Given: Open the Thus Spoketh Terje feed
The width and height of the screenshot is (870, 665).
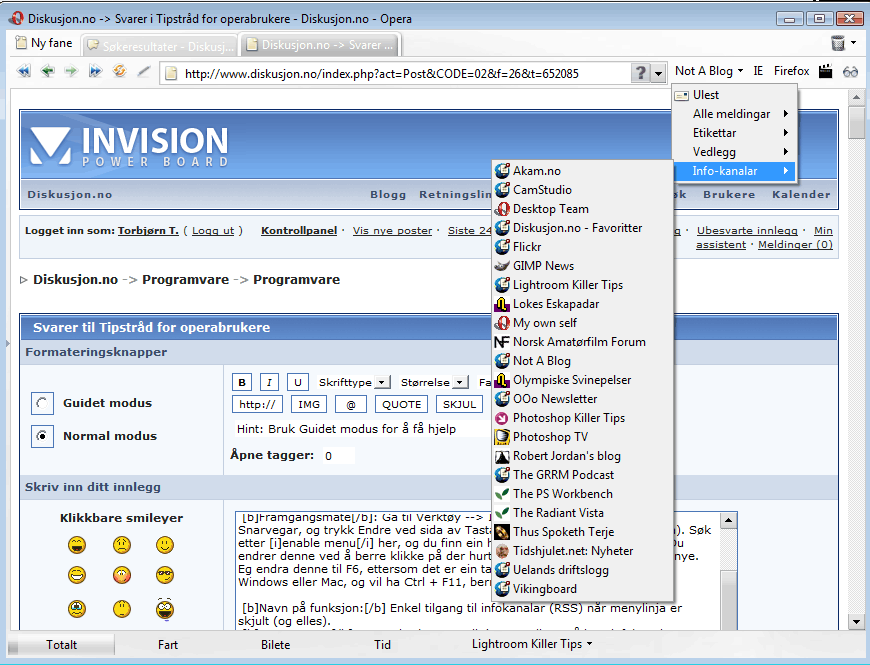Looking at the screenshot, I should 583,532.
